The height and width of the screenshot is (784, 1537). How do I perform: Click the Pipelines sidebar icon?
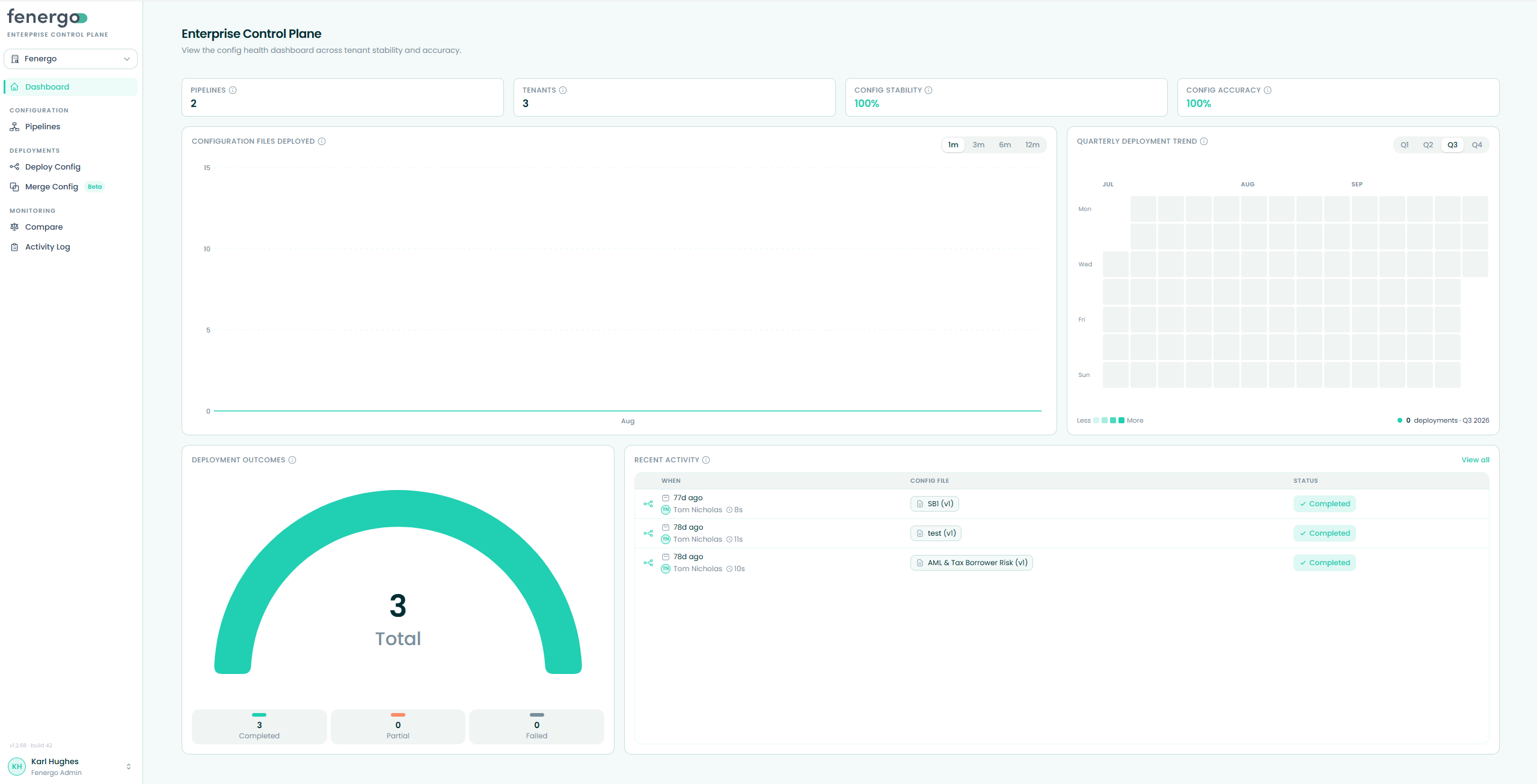[x=14, y=127]
